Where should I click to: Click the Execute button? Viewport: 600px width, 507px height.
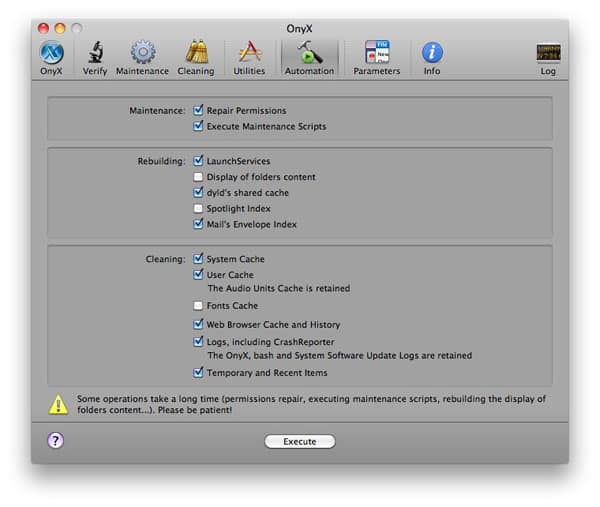coord(300,442)
